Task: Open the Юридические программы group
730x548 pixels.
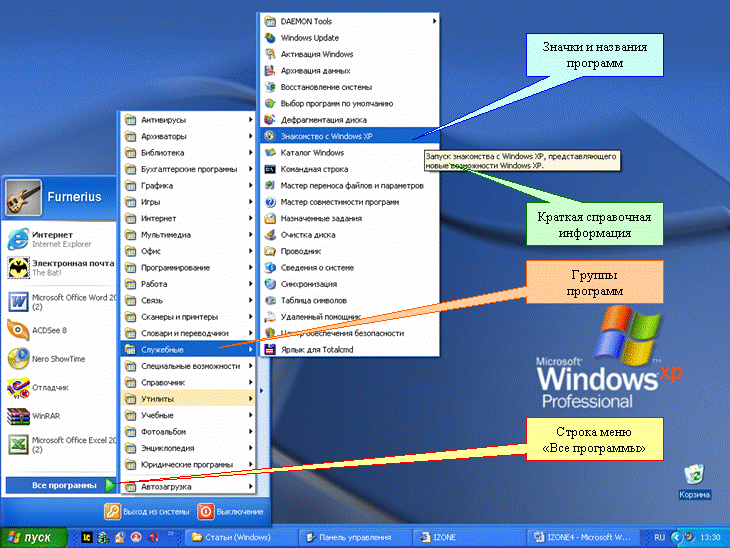Action: tap(188, 464)
